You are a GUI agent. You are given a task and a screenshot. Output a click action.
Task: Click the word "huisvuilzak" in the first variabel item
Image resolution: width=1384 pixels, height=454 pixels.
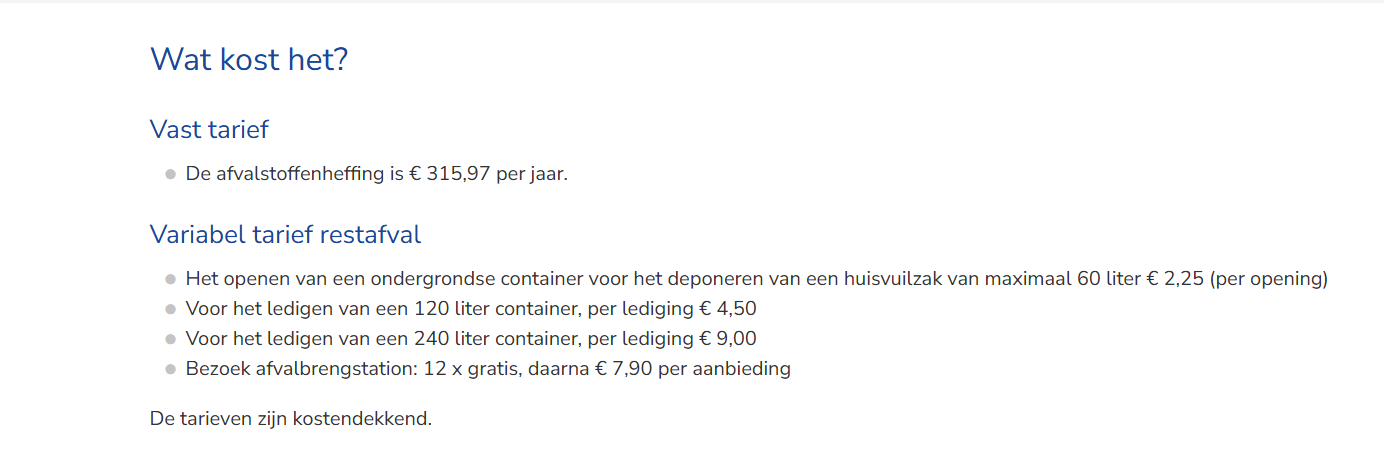890,279
